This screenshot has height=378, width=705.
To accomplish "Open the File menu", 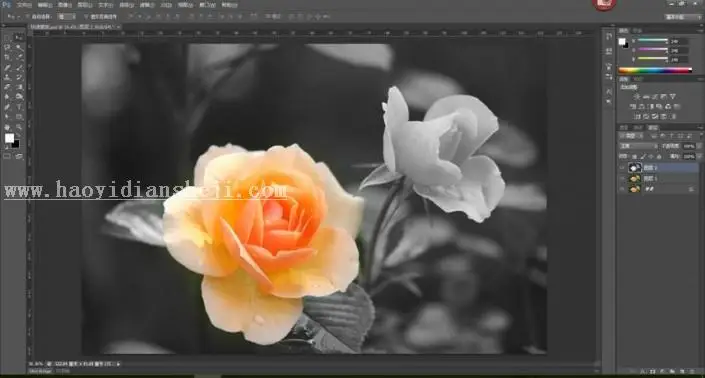I will click(x=23, y=4).
